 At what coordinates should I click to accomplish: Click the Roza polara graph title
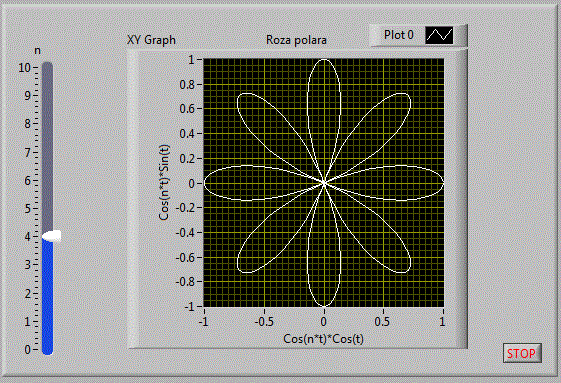[x=296, y=40]
